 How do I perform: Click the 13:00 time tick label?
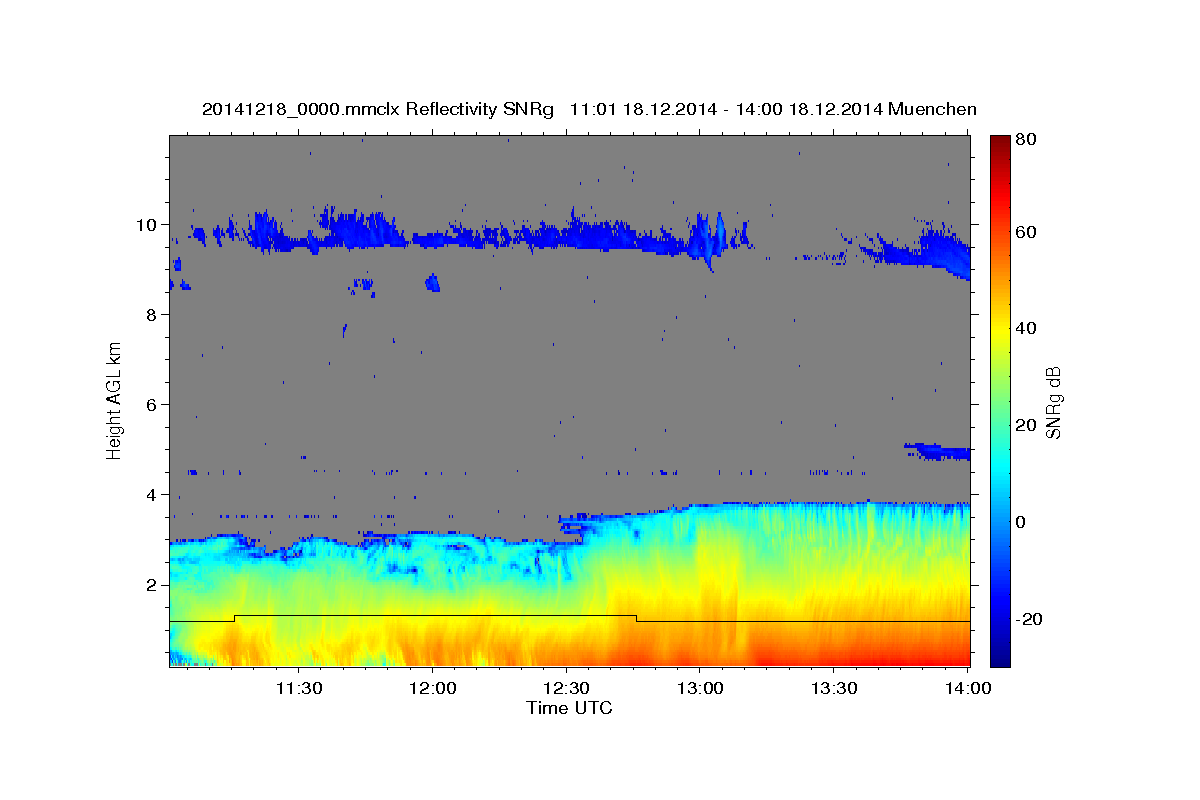pos(700,688)
